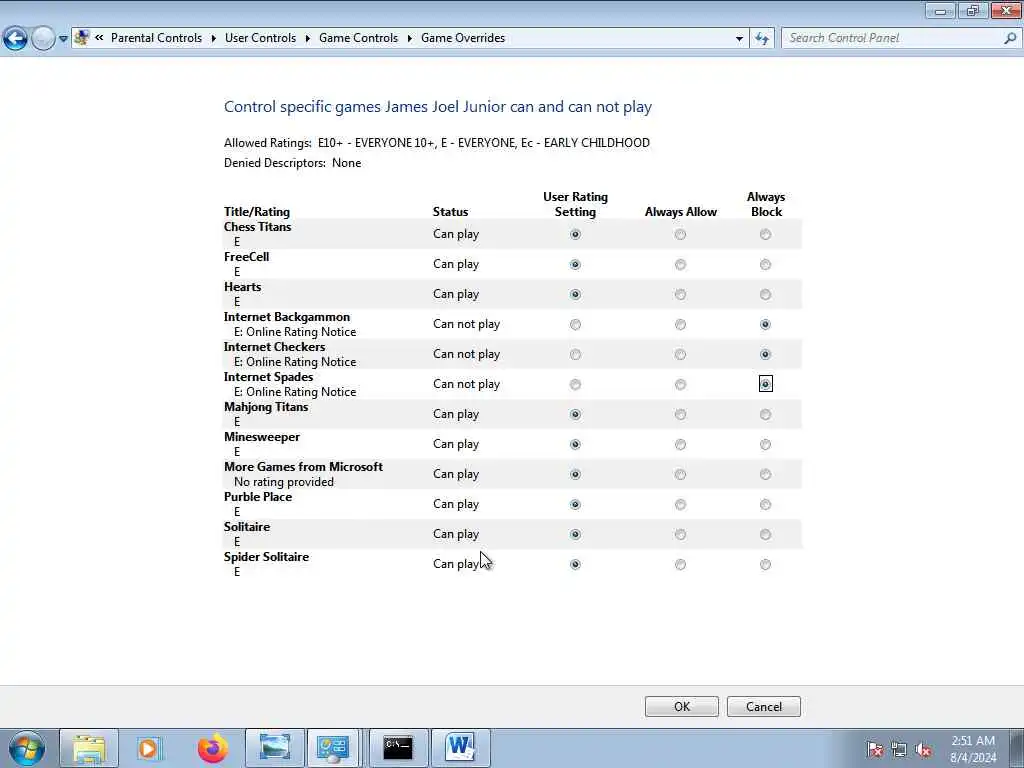
Task: Click the magnifier search icon
Action: pos(1010,38)
